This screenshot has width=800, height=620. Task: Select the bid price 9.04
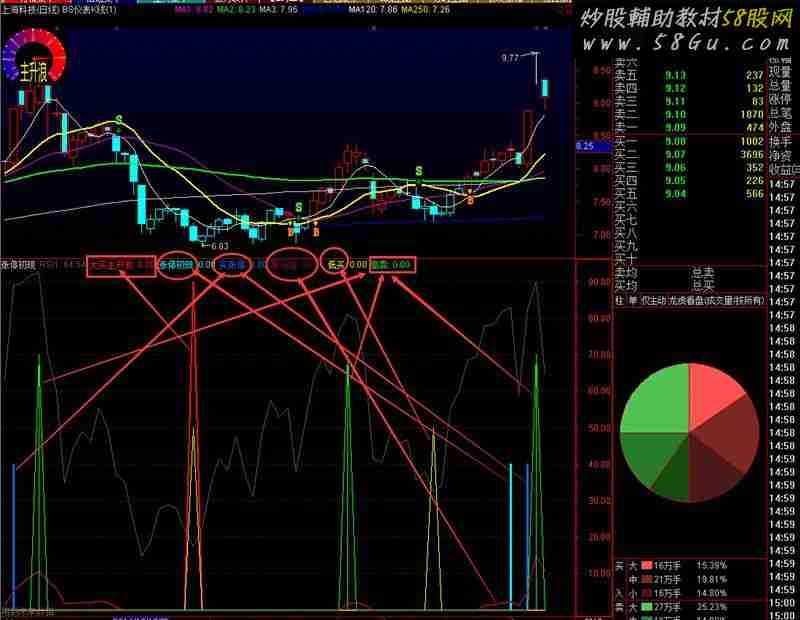click(x=675, y=194)
